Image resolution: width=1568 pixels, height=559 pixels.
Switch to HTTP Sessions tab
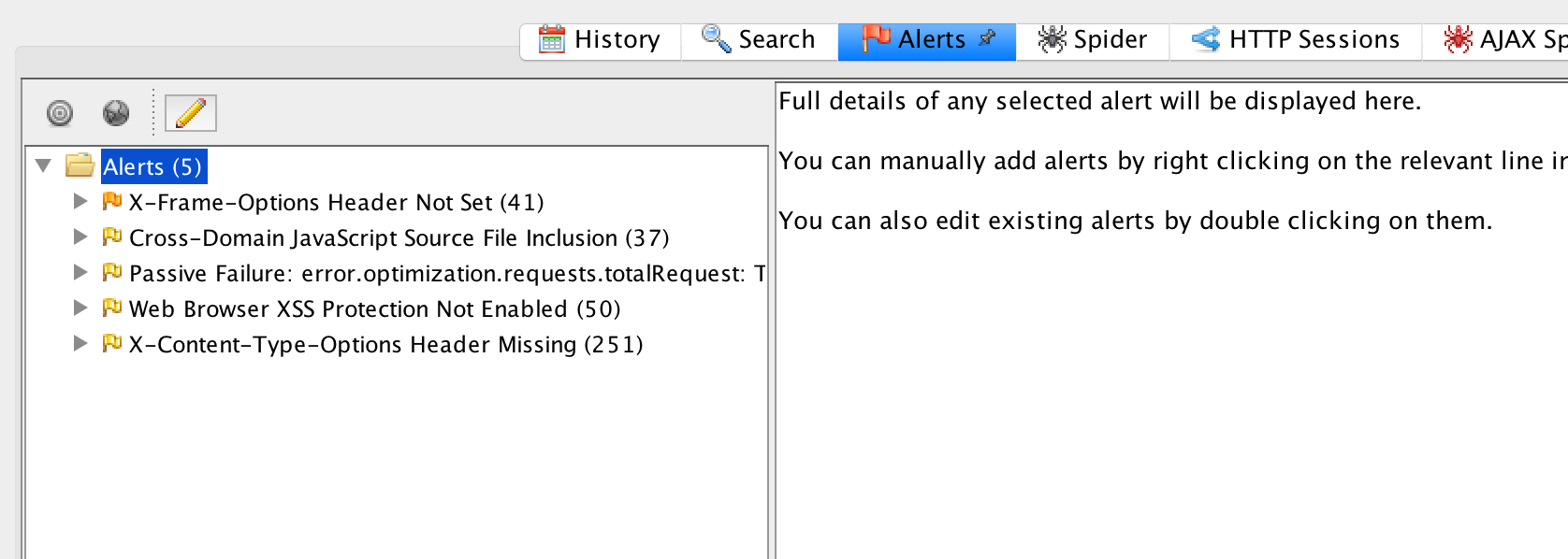coord(1296,39)
